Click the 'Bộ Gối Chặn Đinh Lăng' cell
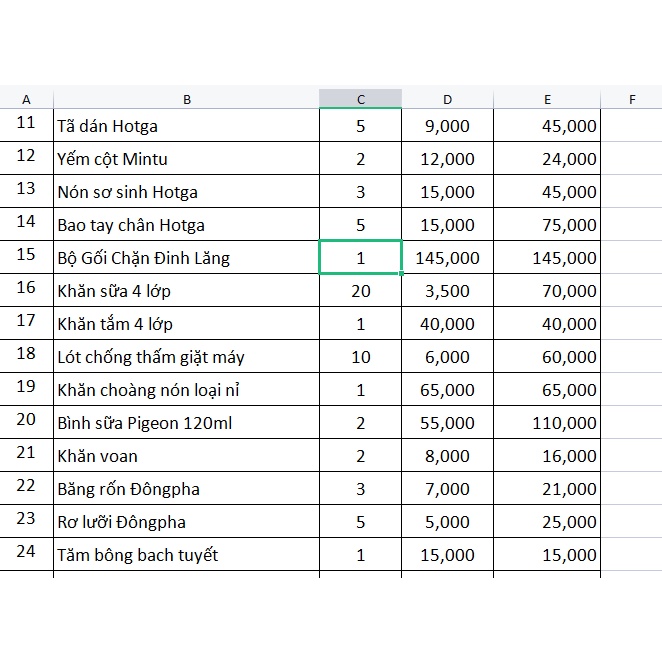The image size is (662, 662). point(187,258)
